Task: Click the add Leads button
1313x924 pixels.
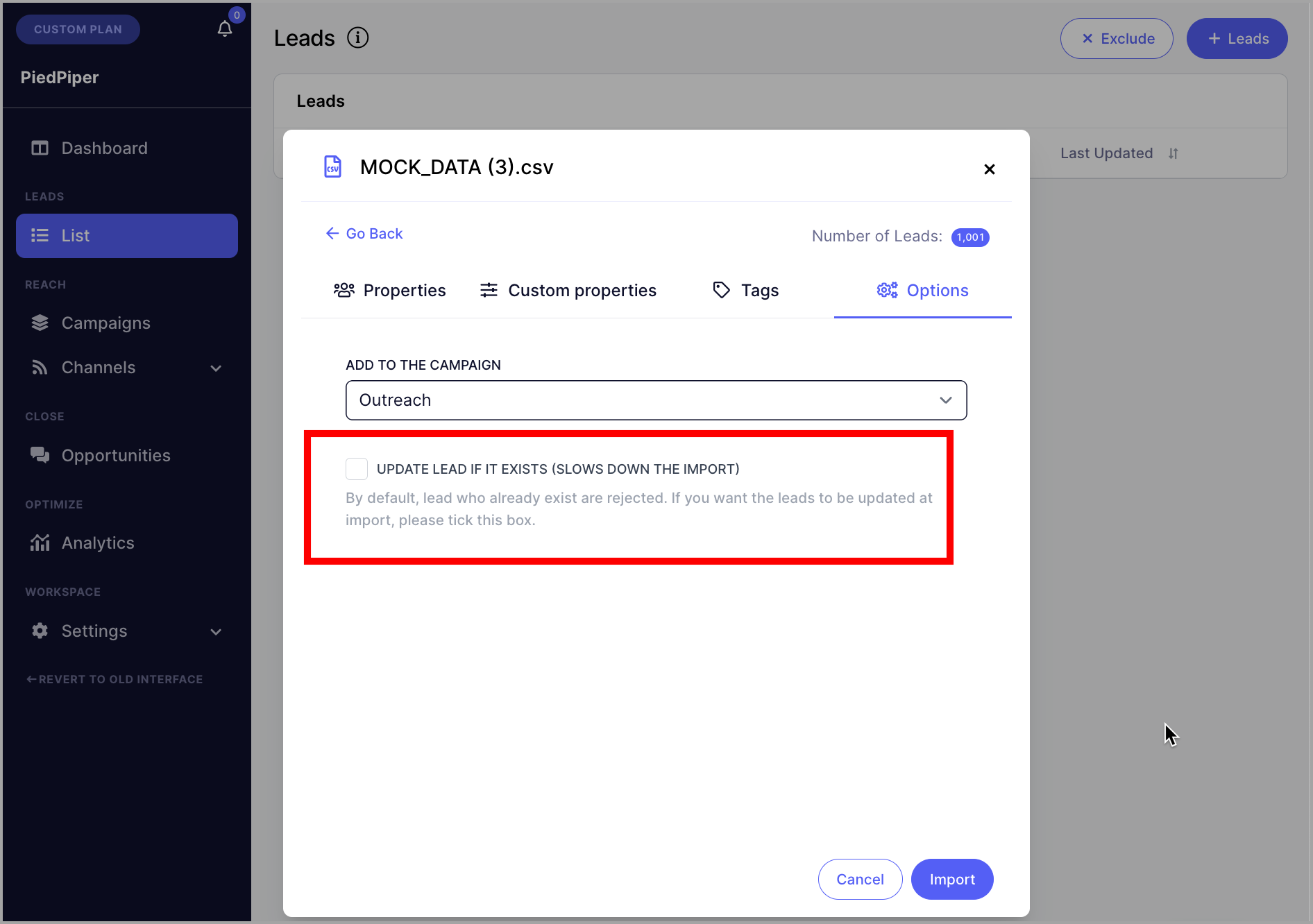Action: [x=1237, y=39]
